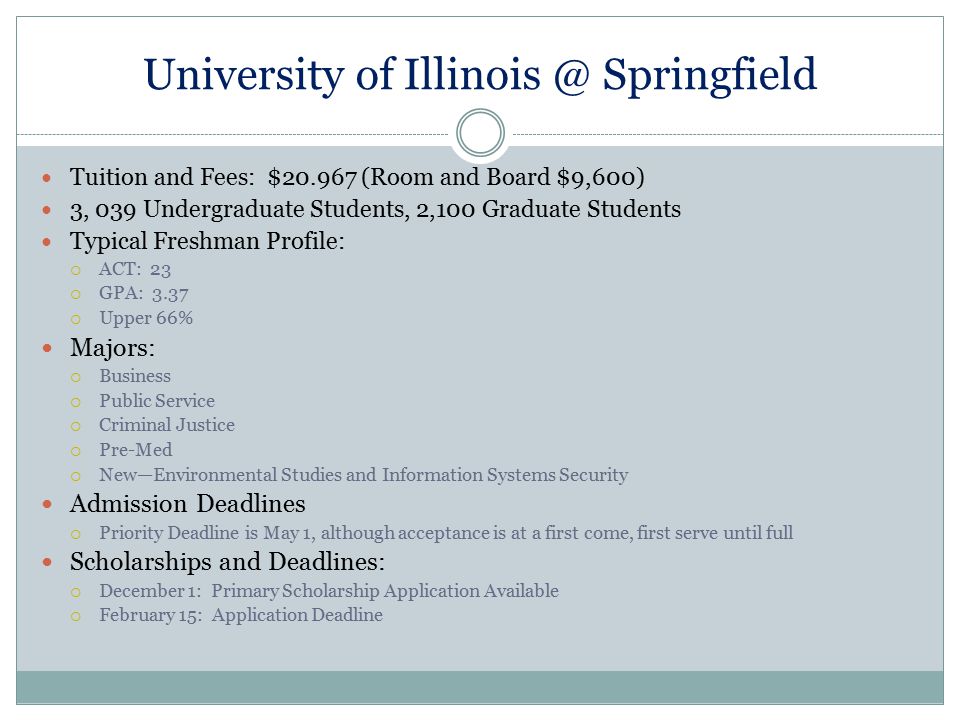The height and width of the screenshot is (720, 960).
Task: Click the hollow bullet next to Public Service
Action: pyautogui.click(x=75, y=402)
